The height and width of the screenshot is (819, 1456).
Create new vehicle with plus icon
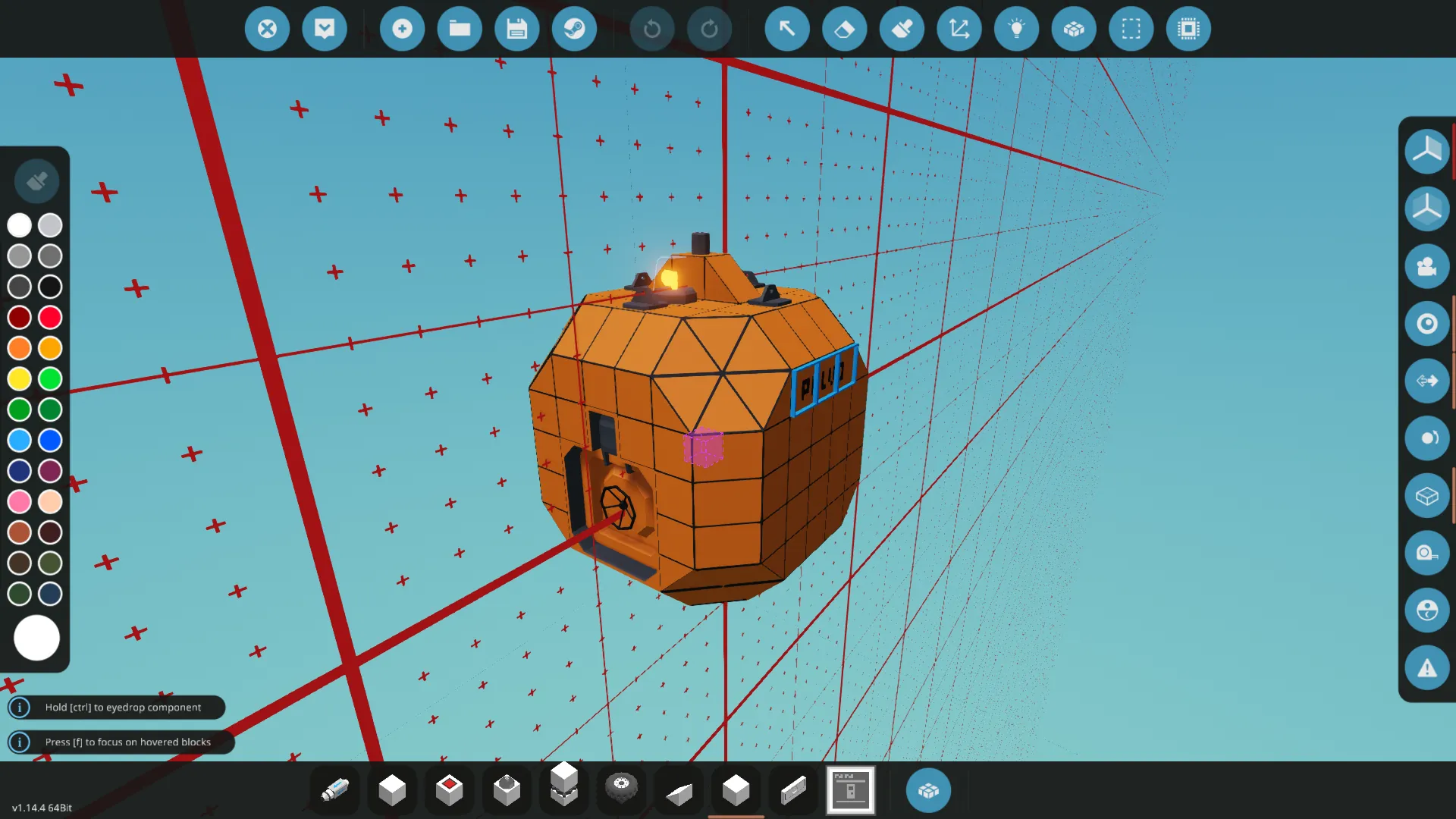[x=402, y=29]
